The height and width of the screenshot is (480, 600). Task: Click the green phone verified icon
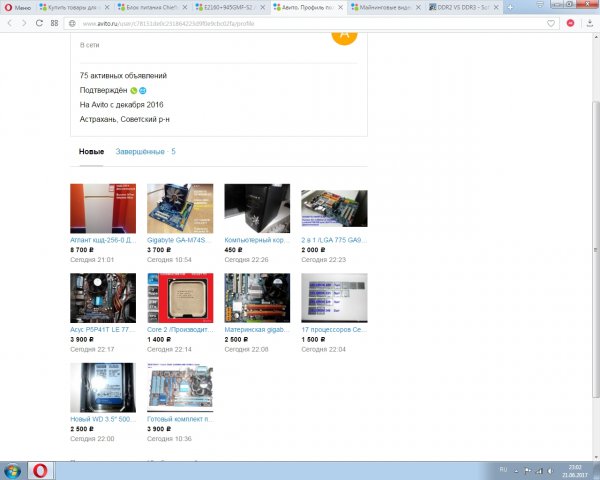coord(133,90)
